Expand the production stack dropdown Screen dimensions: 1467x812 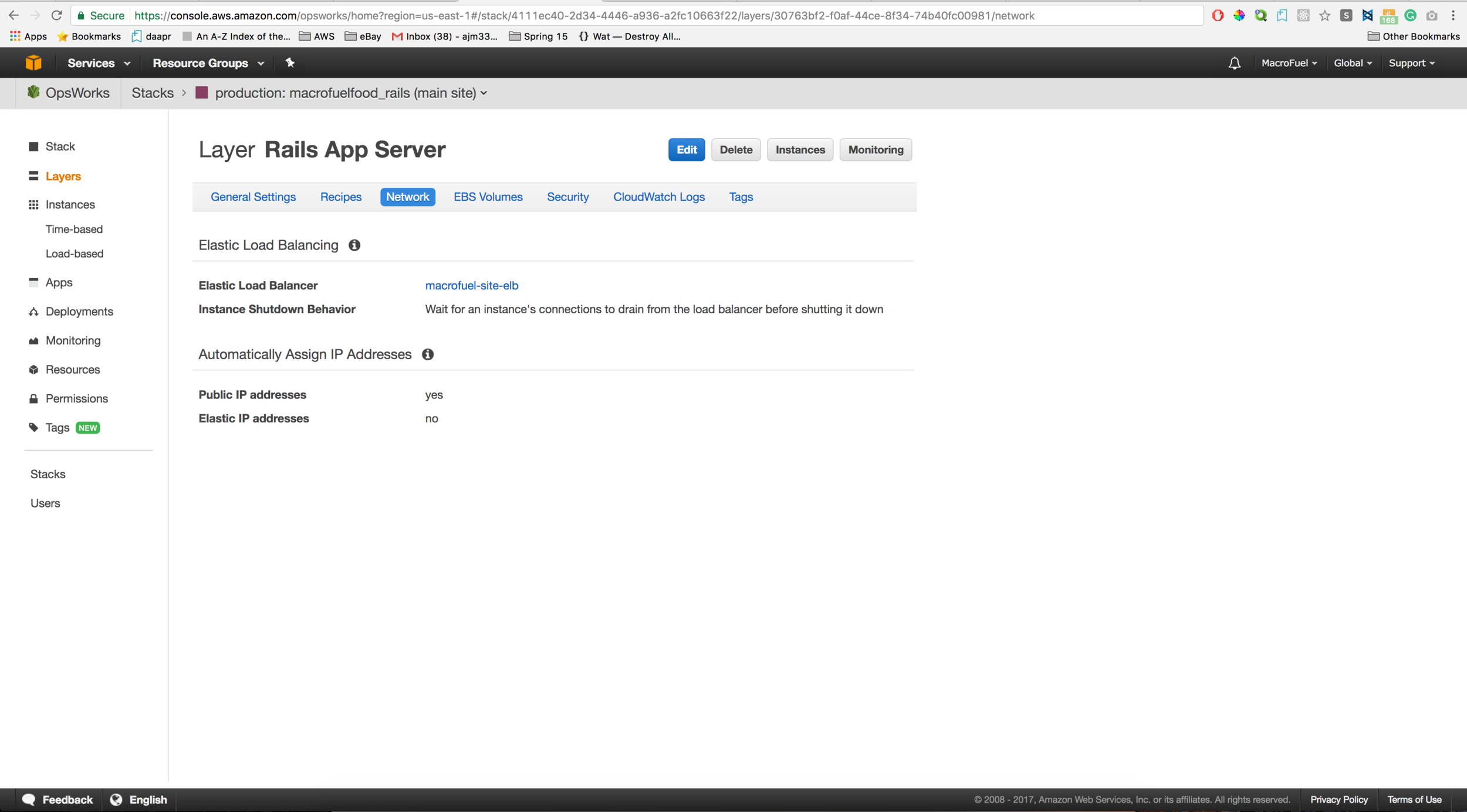(x=483, y=93)
